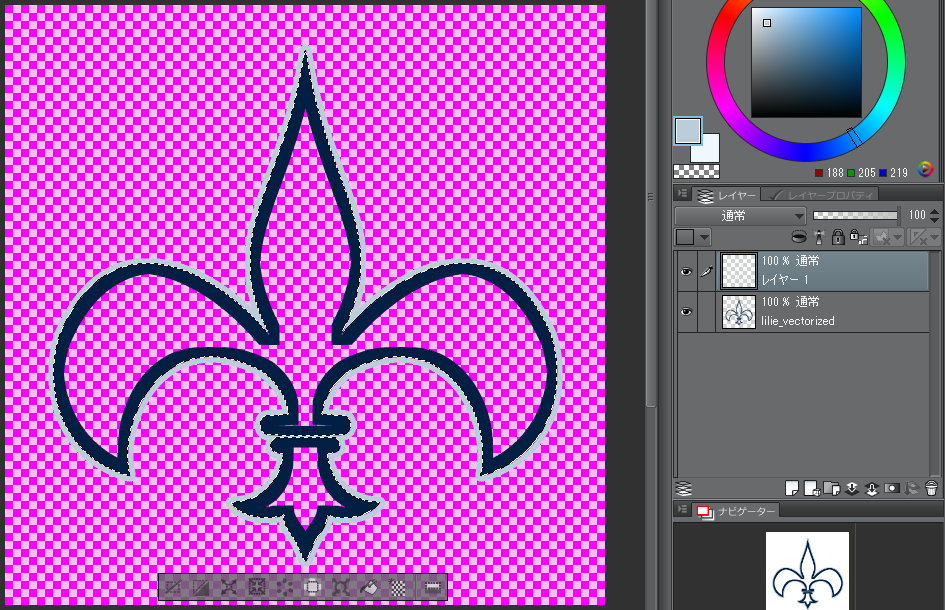Click Merge with layer below icon
Image resolution: width=945 pixels, height=610 pixels.
coord(871,488)
